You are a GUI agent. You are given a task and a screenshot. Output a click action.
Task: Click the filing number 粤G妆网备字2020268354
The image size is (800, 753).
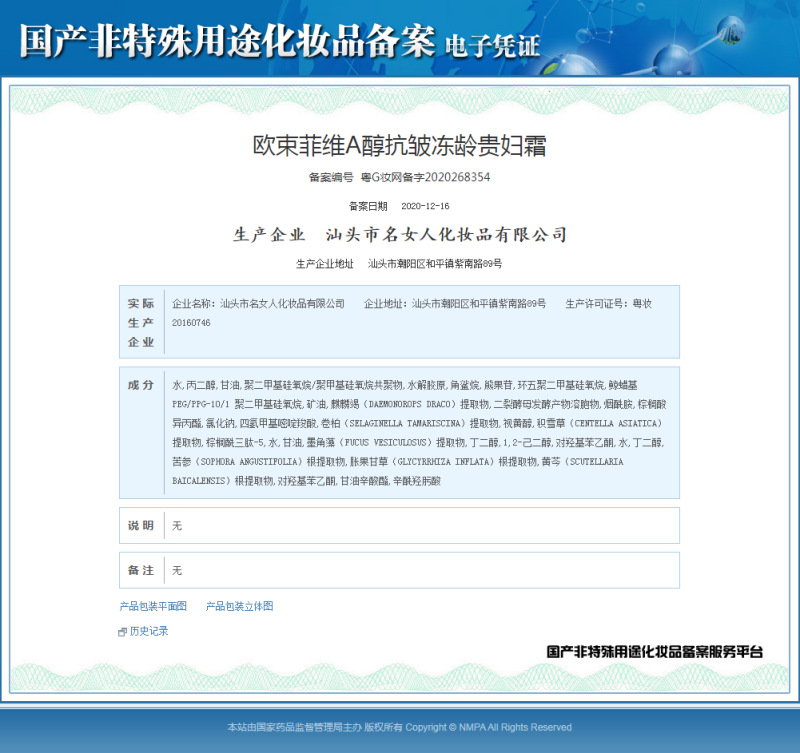click(425, 177)
